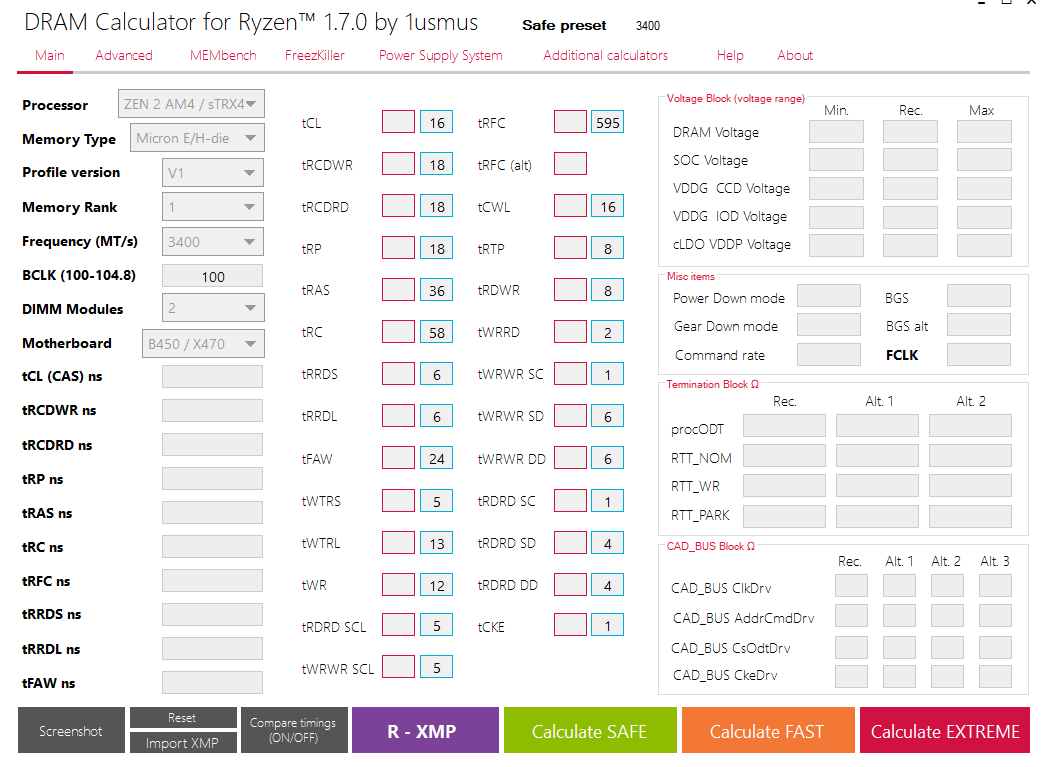Click the BGS alt field
The height and width of the screenshot is (767, 1048).
pyautogui.click(x=978, y=325)
